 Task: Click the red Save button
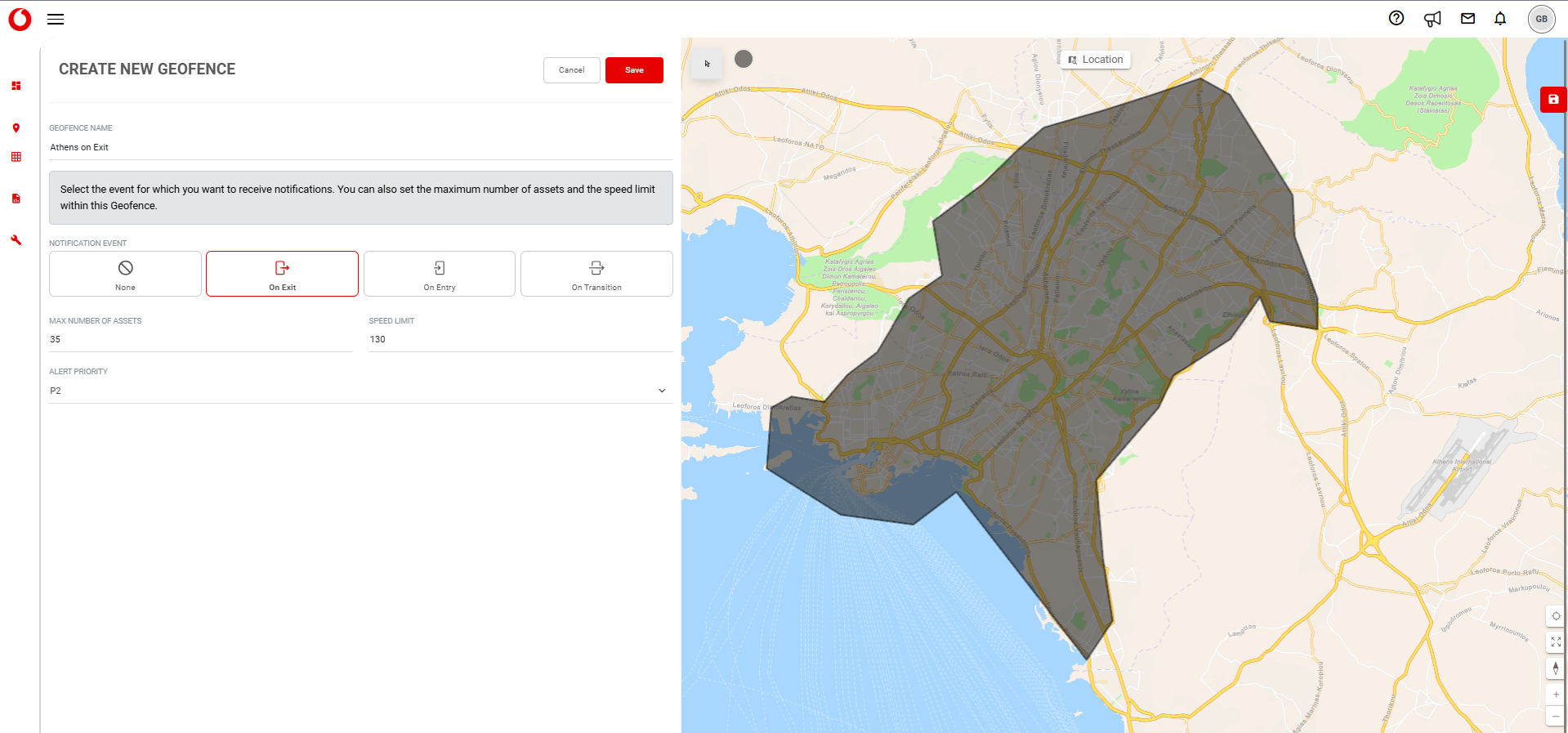click(x=634, y=70)
